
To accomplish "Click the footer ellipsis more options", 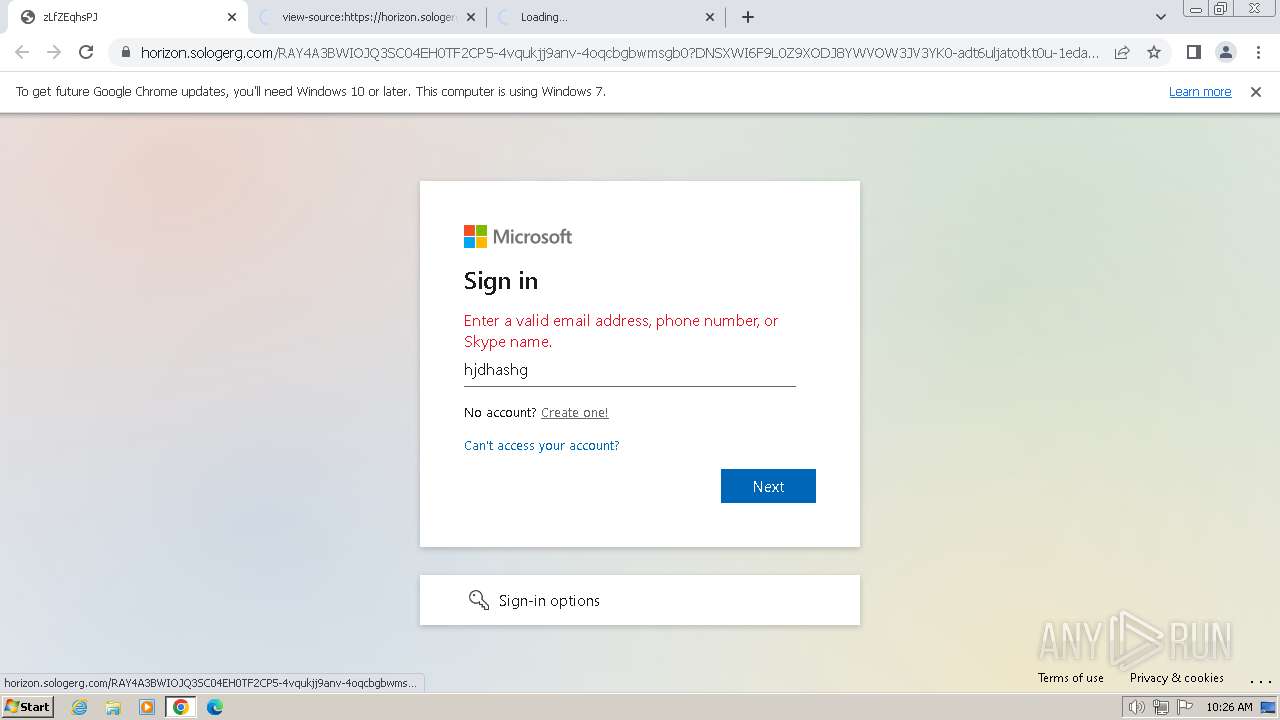I will coord(1260,680).
